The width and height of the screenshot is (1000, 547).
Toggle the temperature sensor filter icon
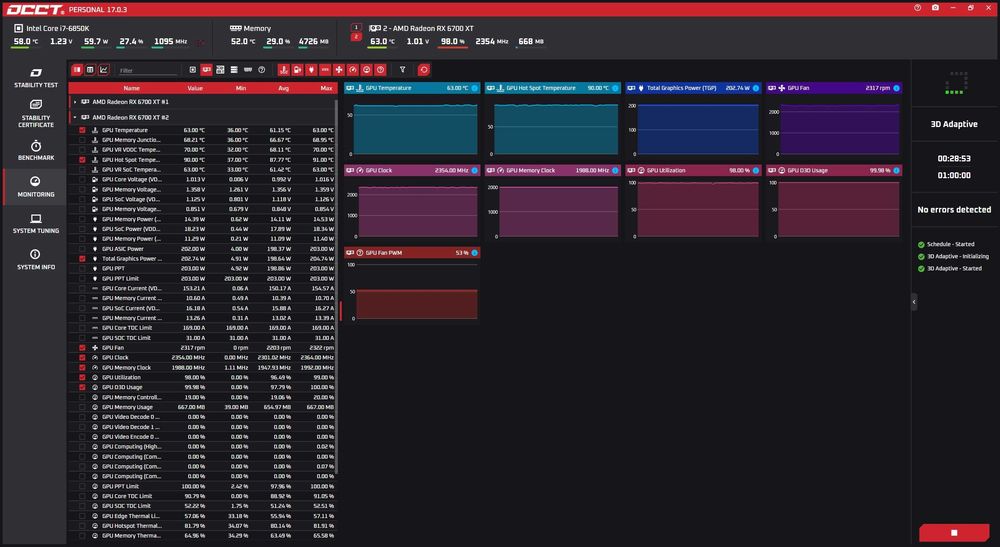tap(283, 69)
